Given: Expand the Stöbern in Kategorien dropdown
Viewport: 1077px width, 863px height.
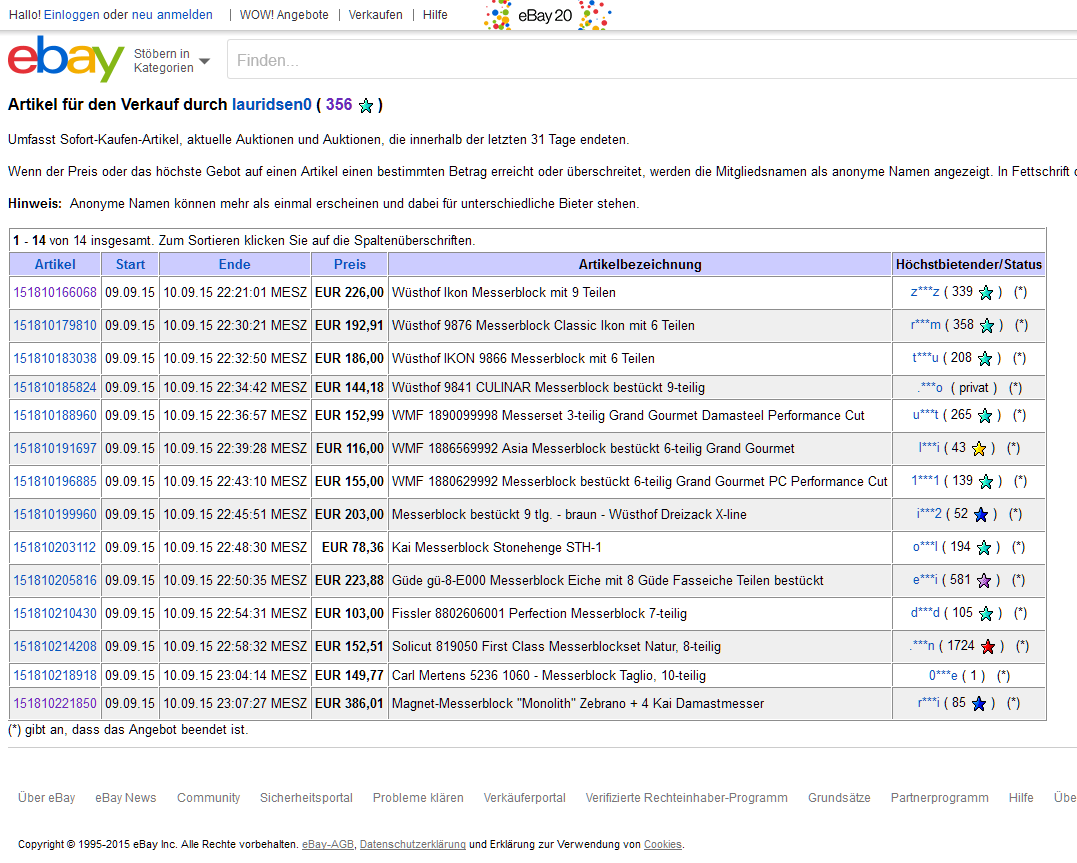Looking at the screenshot, I should point(172,60).
